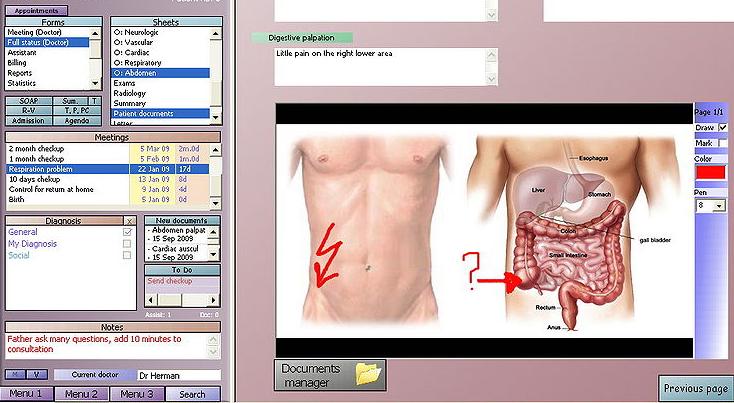Toggle the Draw checkbox
Image resolution: width=734 pixels, height=403 pixels.
coord(723,128)
